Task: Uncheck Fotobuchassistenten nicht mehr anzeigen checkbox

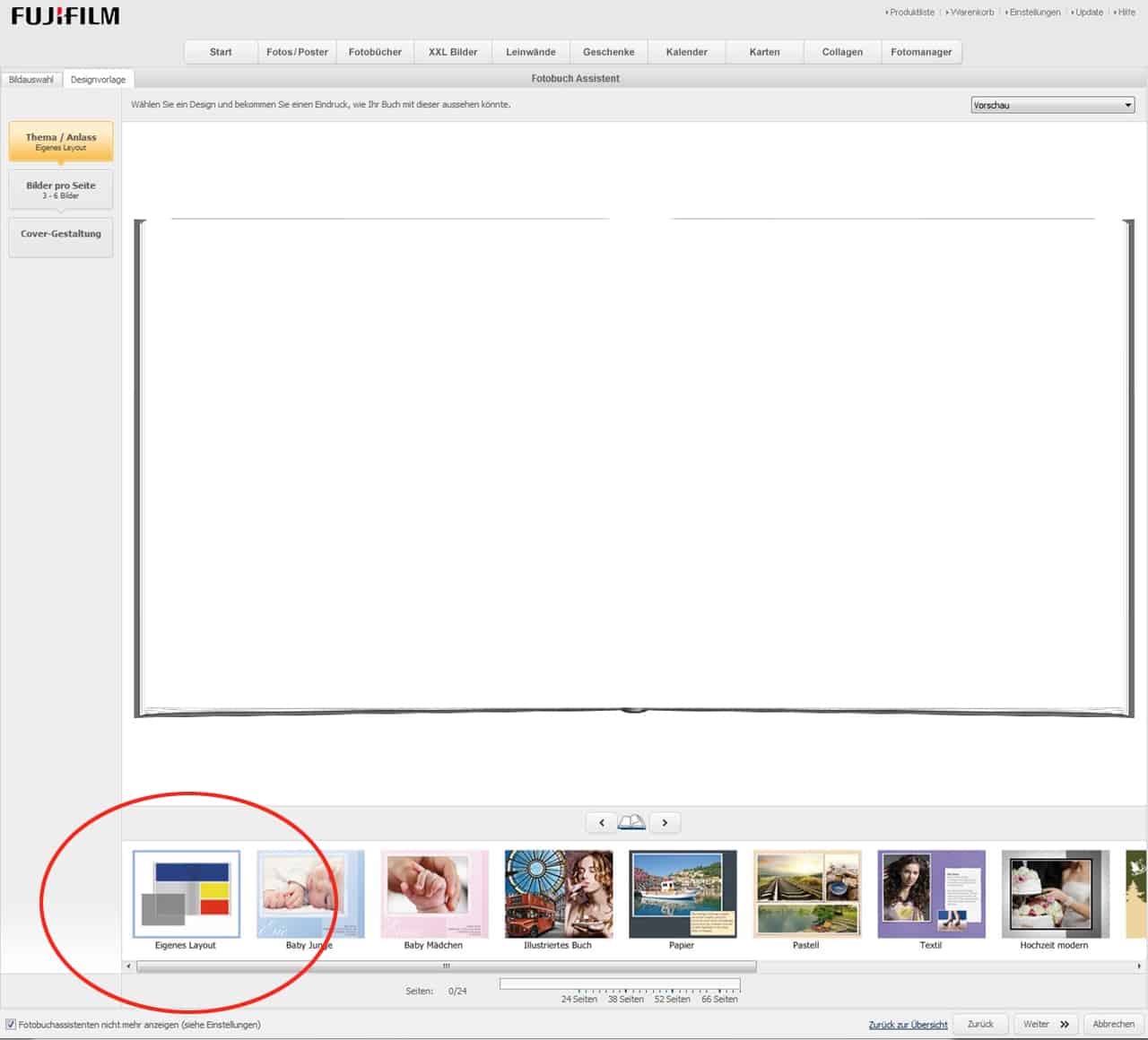Action: (11, 1024)
